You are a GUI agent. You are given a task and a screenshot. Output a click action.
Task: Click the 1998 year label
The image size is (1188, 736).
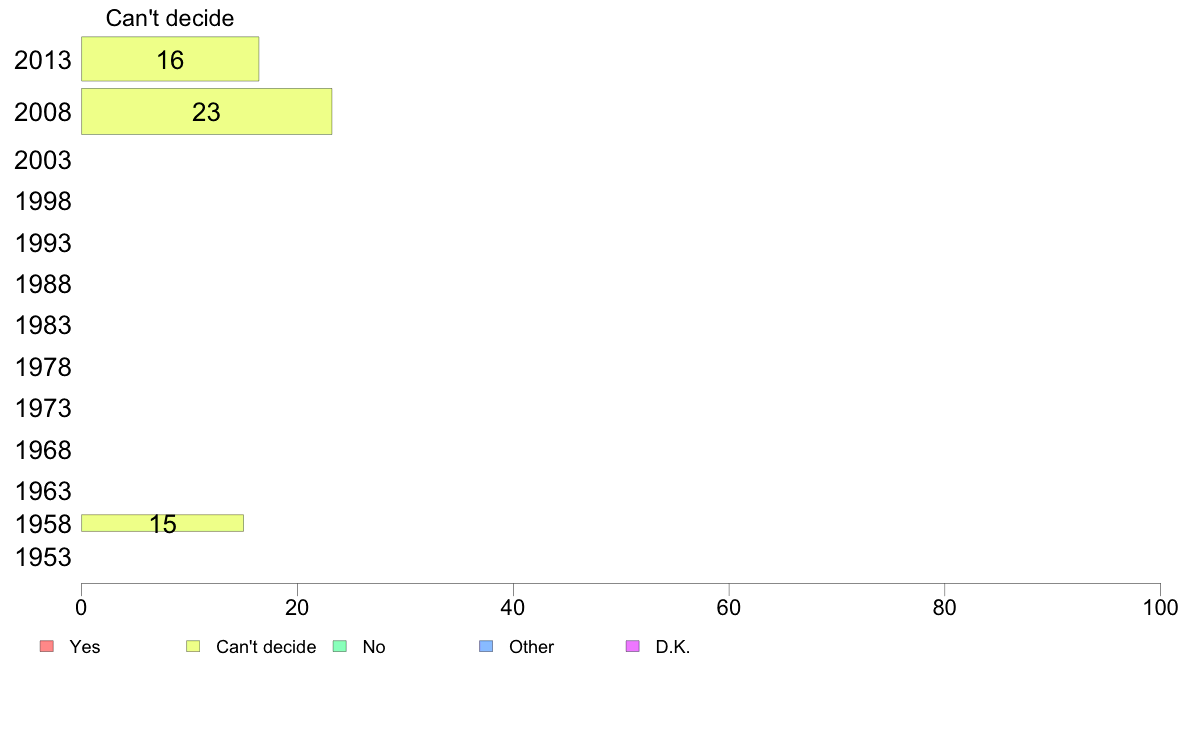(x=43, y=202)
